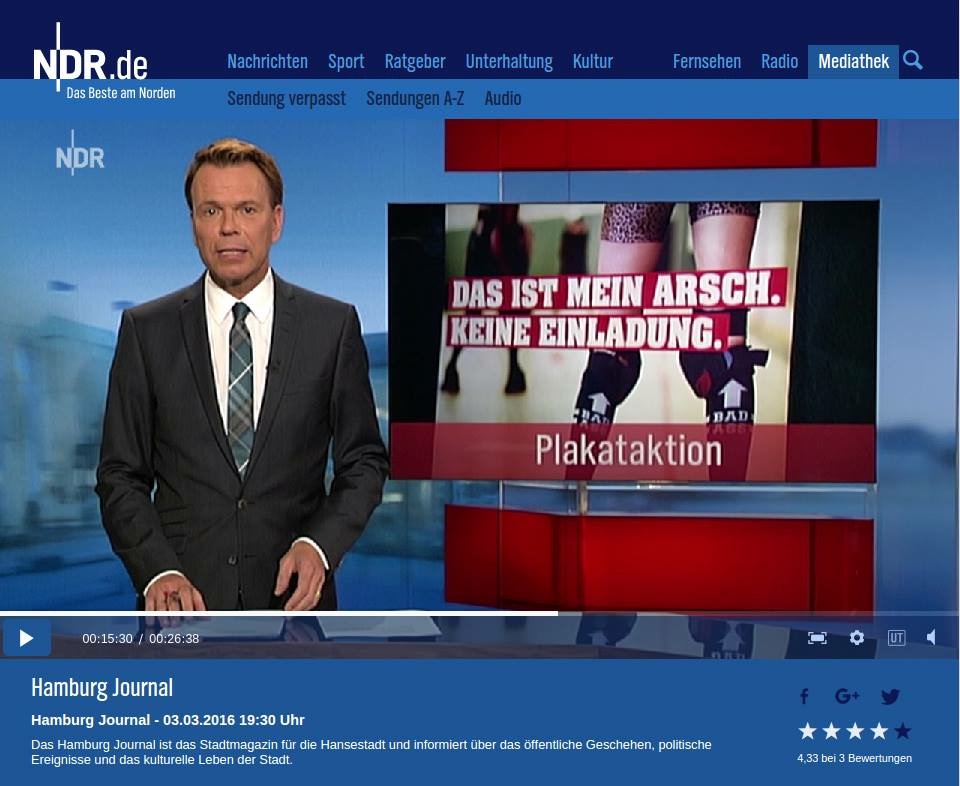Open the search magnifier icon

click(912, 61)
